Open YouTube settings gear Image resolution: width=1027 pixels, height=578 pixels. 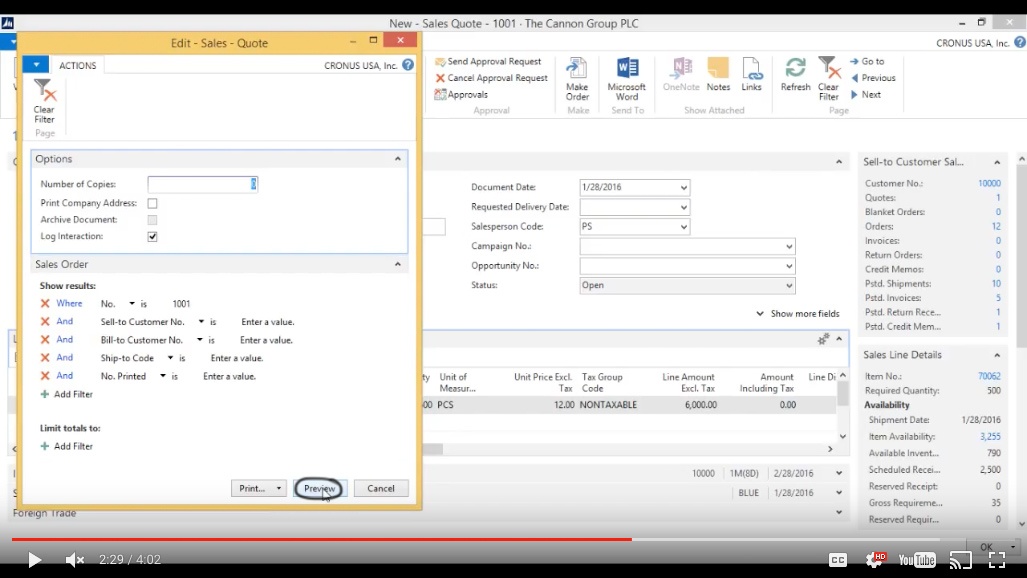875,560
